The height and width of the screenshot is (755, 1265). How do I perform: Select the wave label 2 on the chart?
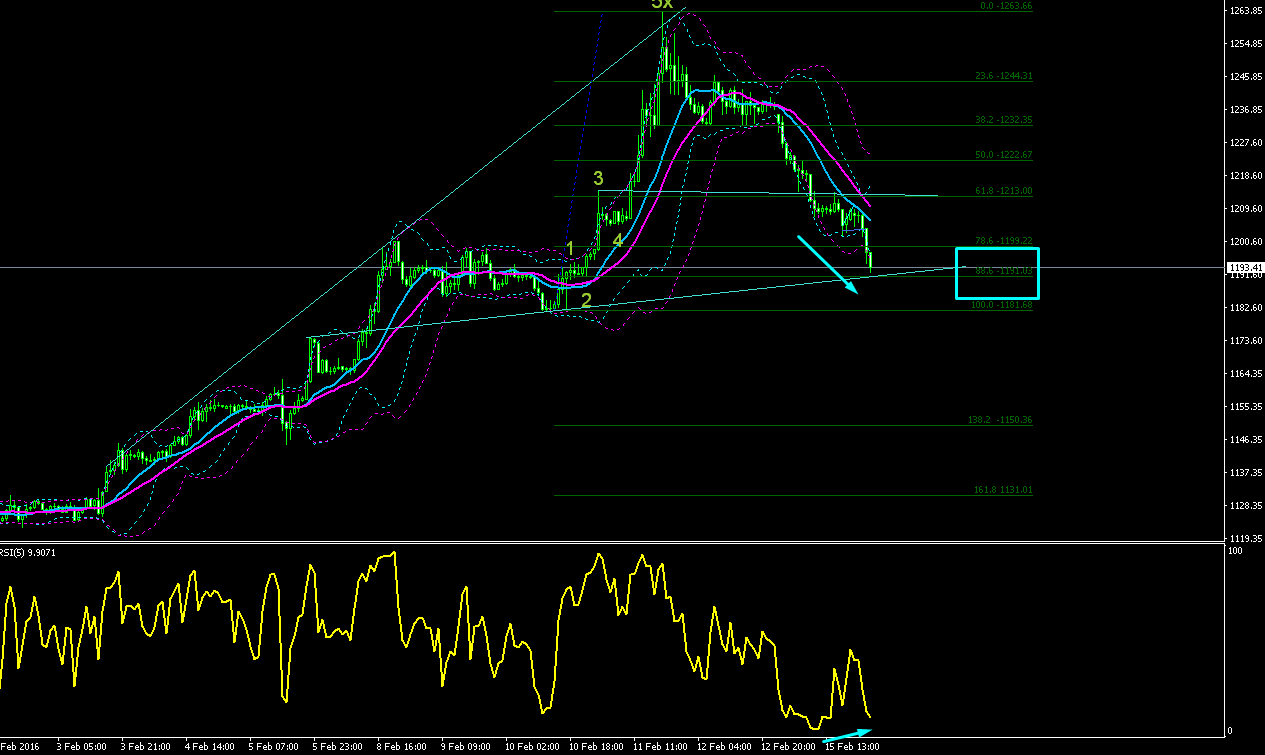click(587, 299)
